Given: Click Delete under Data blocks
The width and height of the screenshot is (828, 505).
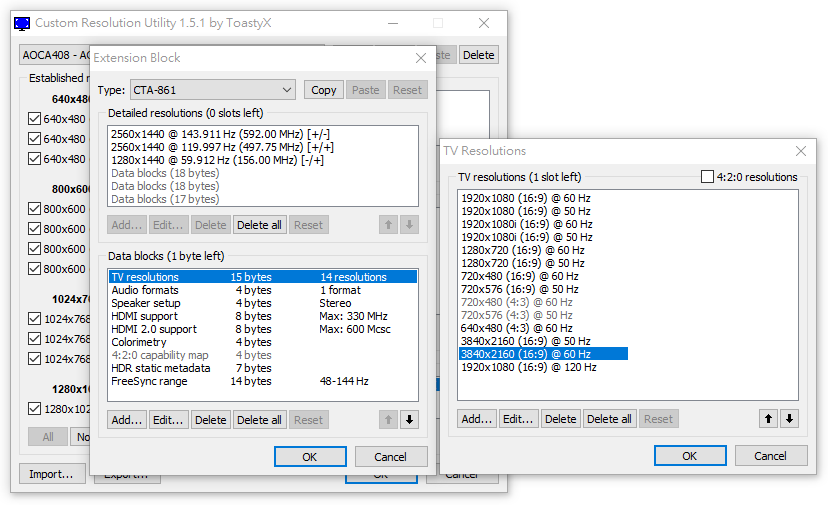Looking at the screenshot, I should point(211,420).
